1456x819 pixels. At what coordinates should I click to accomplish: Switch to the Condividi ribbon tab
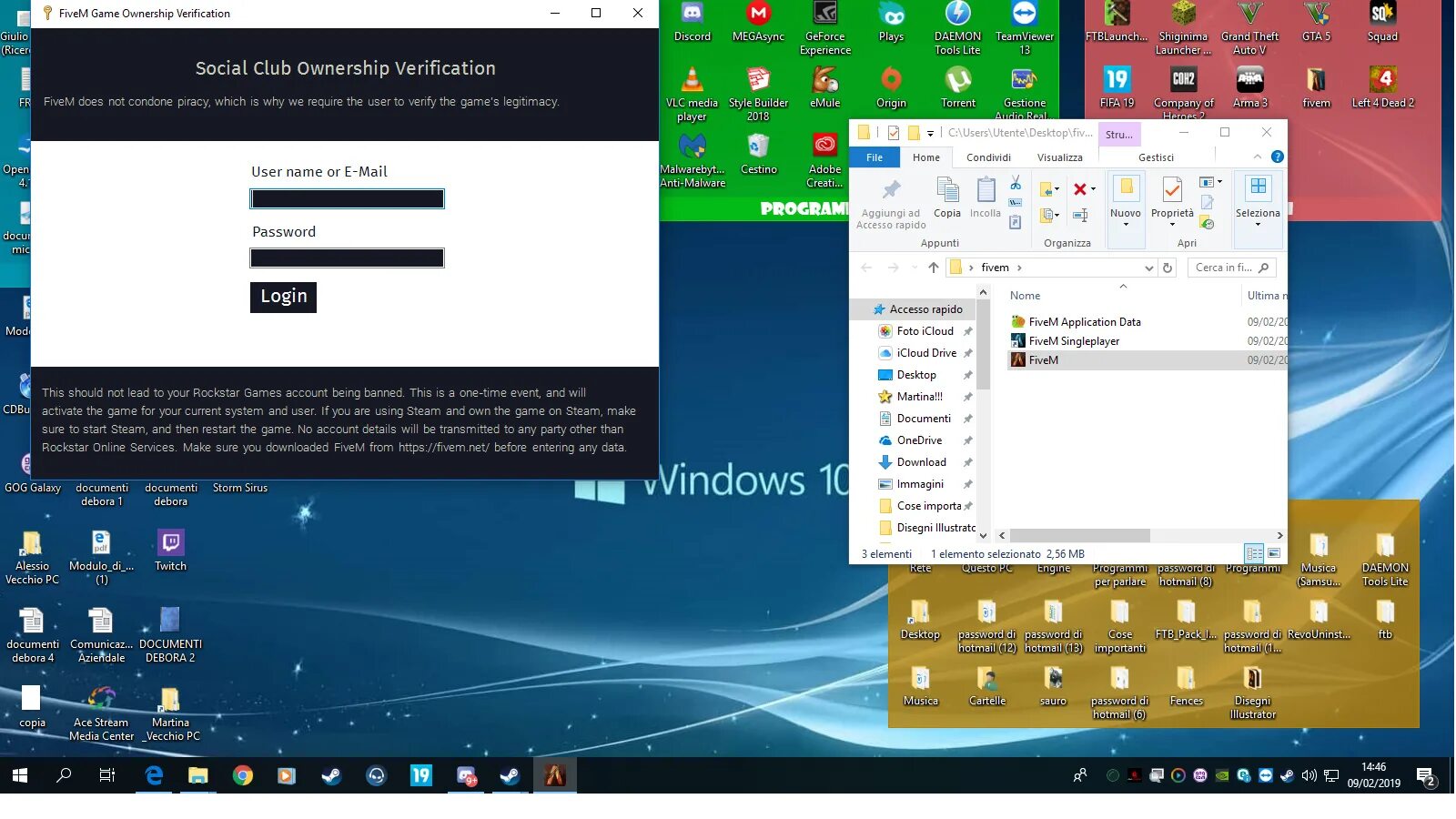tap(988, 157)
